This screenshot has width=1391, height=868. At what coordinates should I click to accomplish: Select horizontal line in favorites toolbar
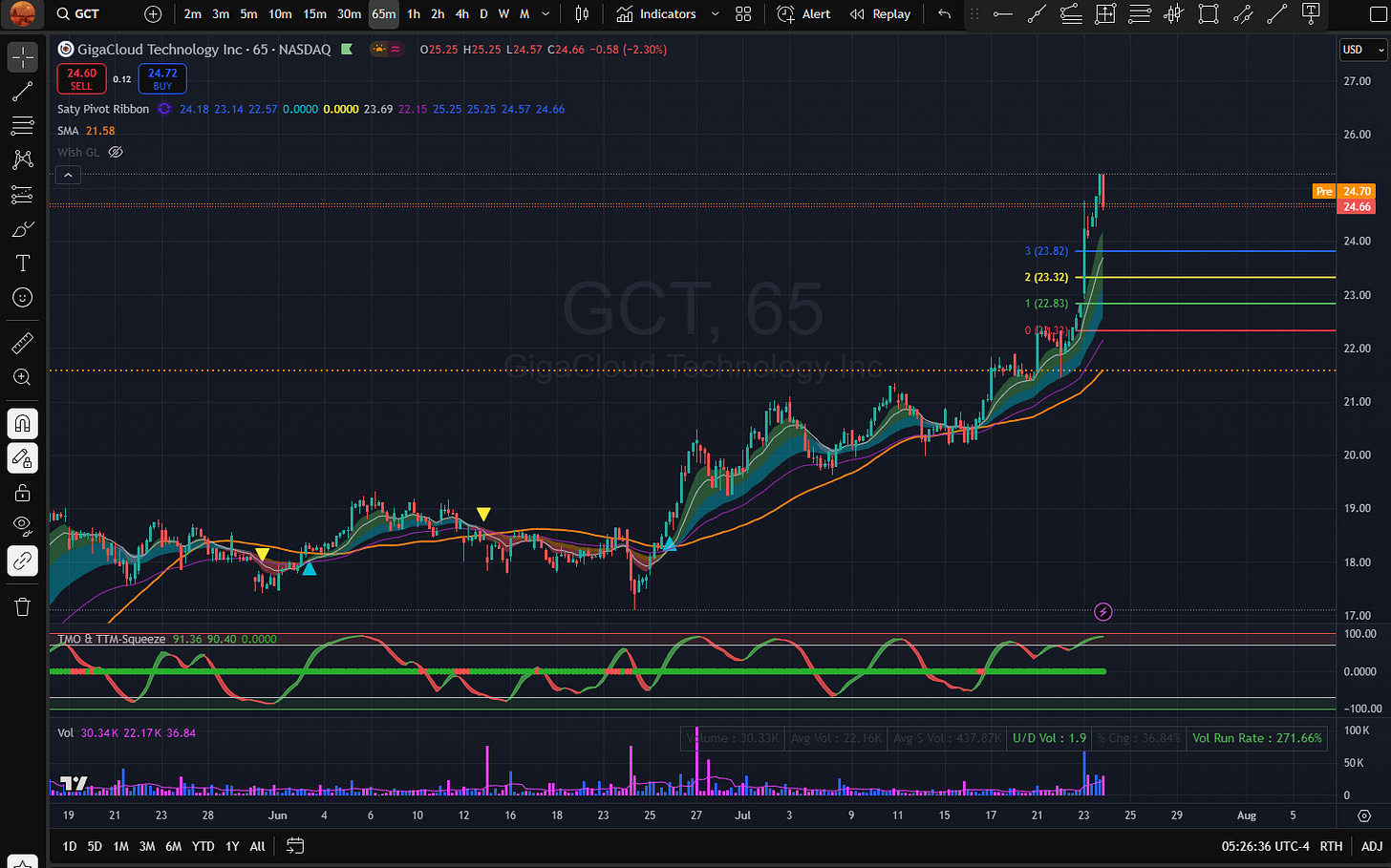(x=1002, y=14)
